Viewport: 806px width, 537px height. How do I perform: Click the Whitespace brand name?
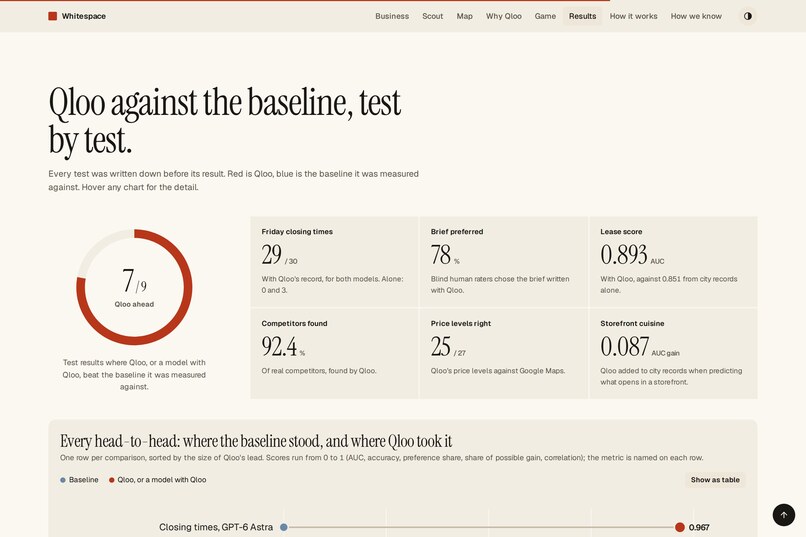[84, 16]
